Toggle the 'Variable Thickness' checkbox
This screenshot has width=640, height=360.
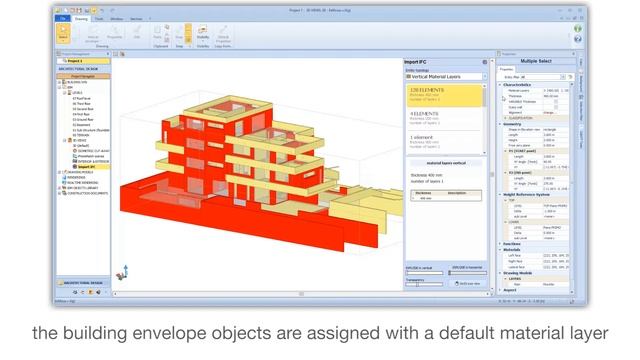[x=556, y=102]
